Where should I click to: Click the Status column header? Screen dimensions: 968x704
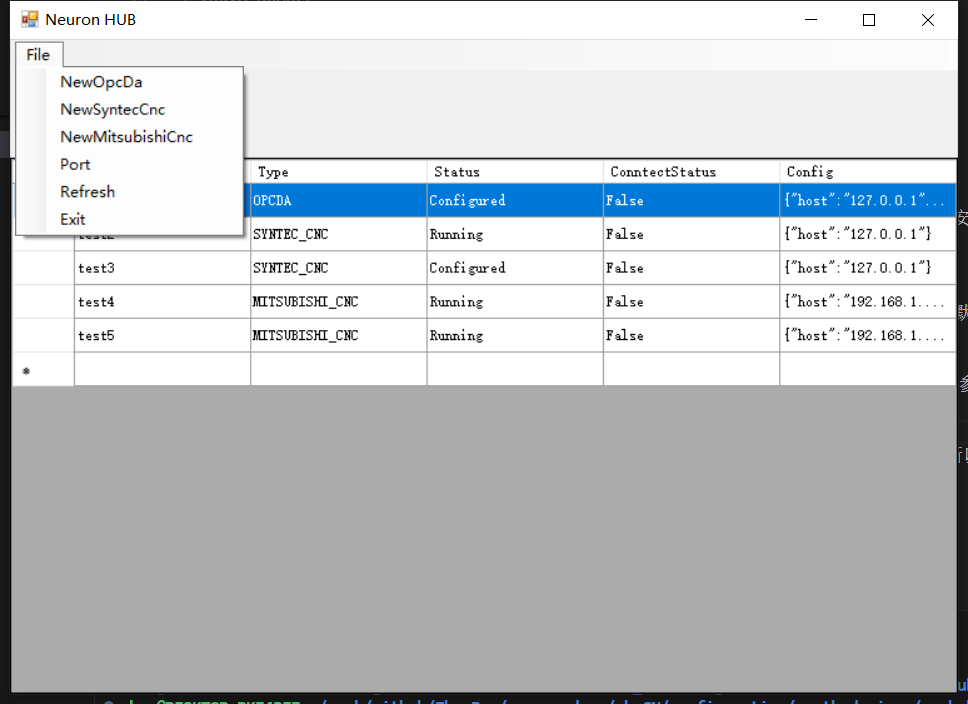(x=514, y=172)
